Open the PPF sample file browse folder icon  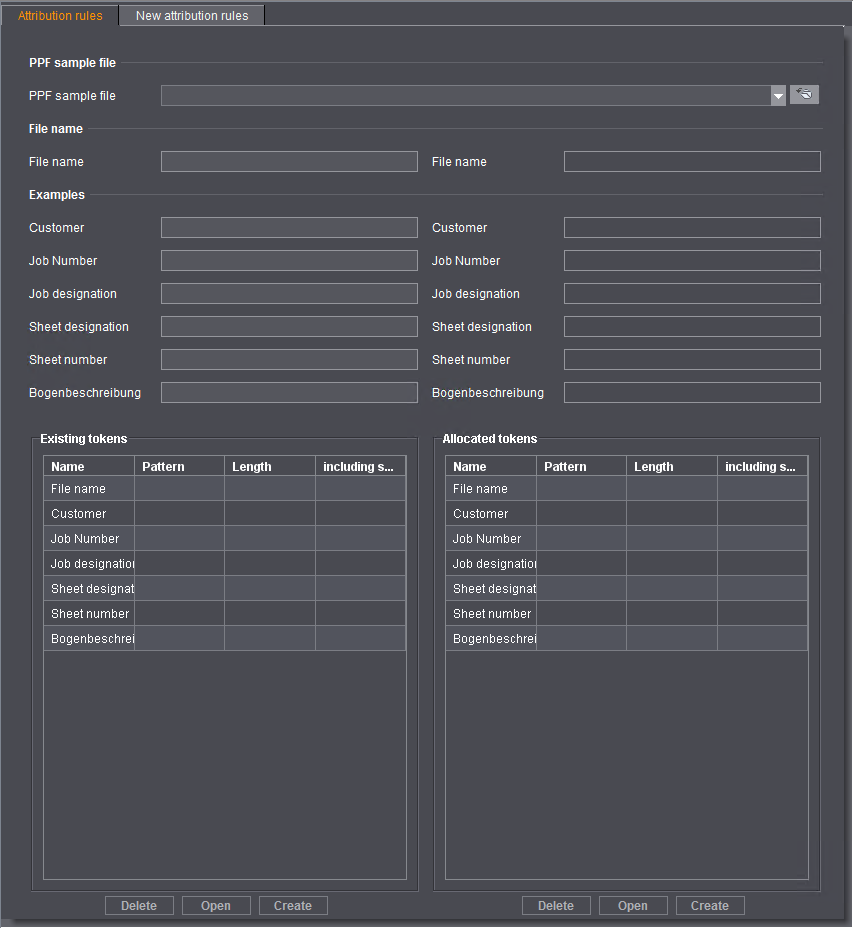[x=804, y=94]
